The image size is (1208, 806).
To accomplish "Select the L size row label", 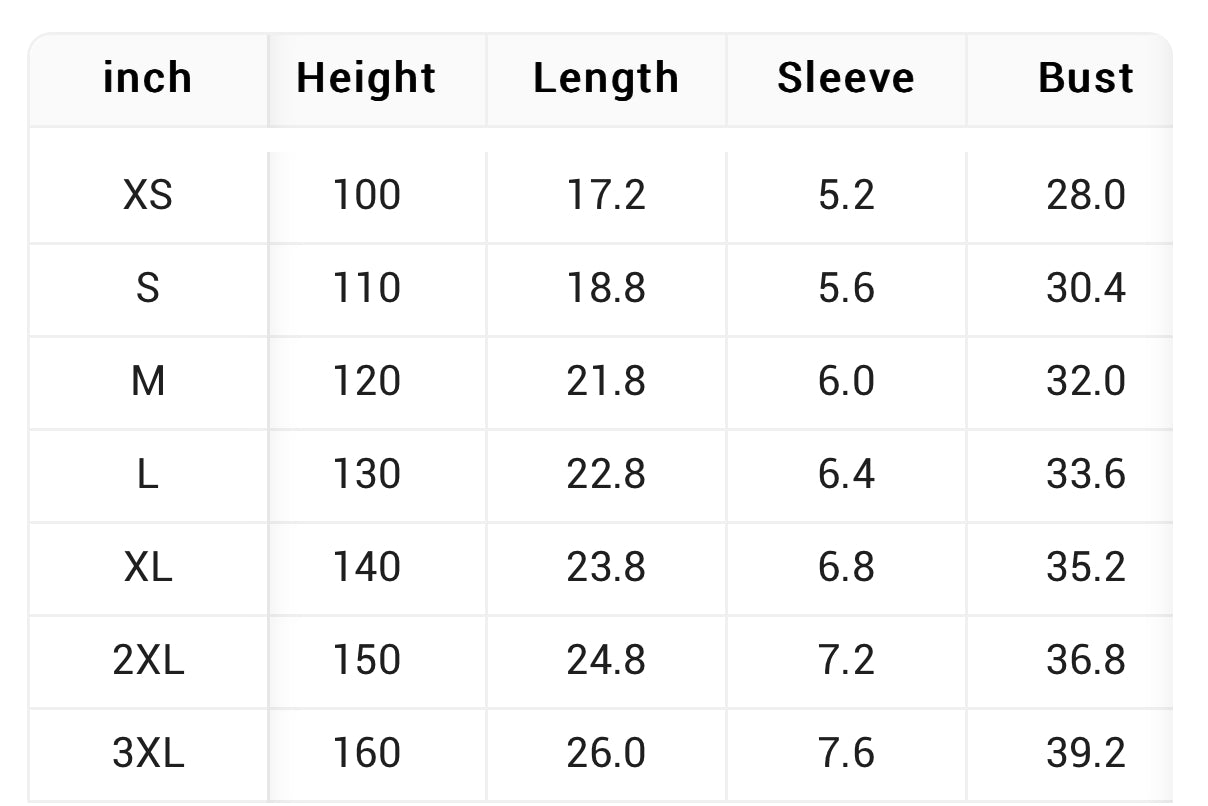I will pos(147,474).
